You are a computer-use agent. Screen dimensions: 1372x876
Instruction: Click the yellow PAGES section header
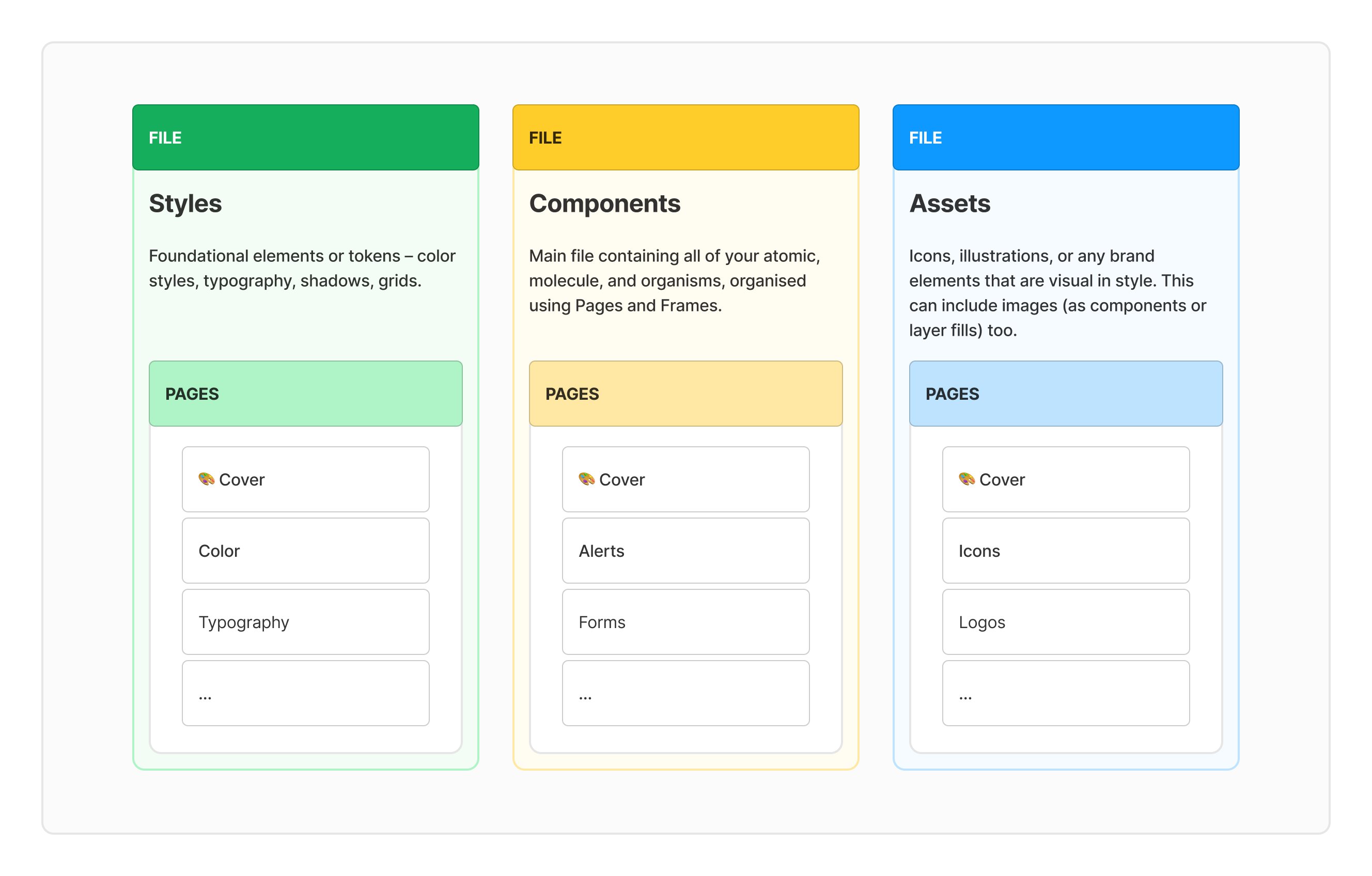(685, 394)
